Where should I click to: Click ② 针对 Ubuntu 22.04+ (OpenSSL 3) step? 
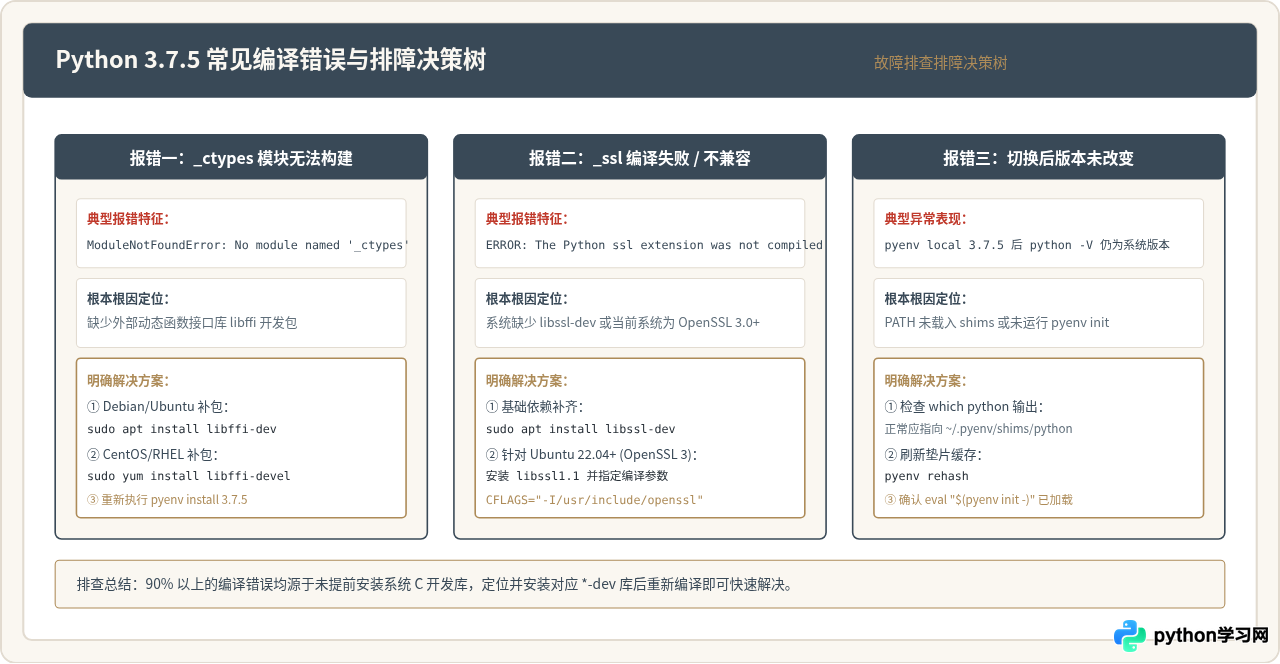[x=592, y=454]
